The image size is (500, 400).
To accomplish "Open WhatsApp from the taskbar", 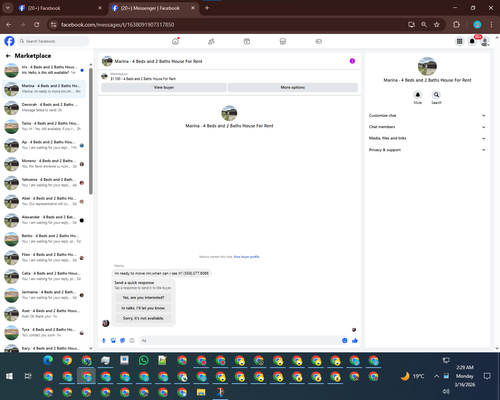I will click(144, 360).
